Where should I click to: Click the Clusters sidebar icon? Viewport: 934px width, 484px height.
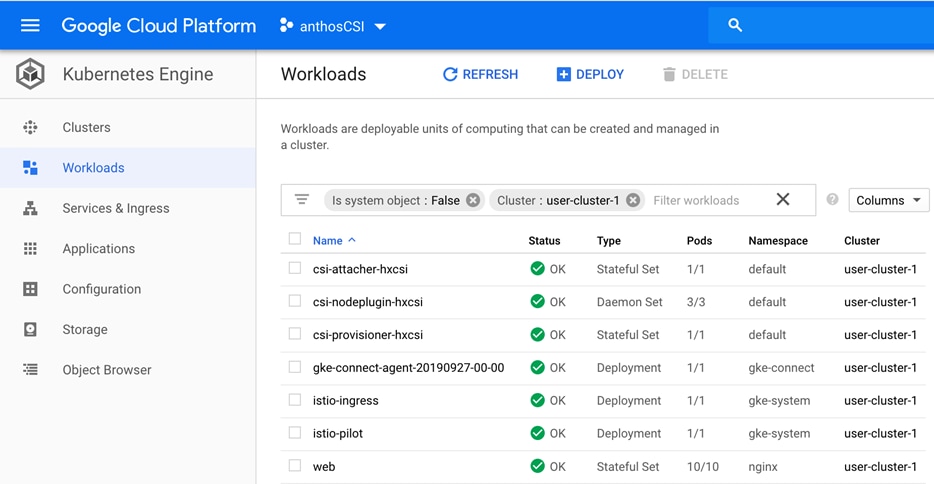click(30, 127)
